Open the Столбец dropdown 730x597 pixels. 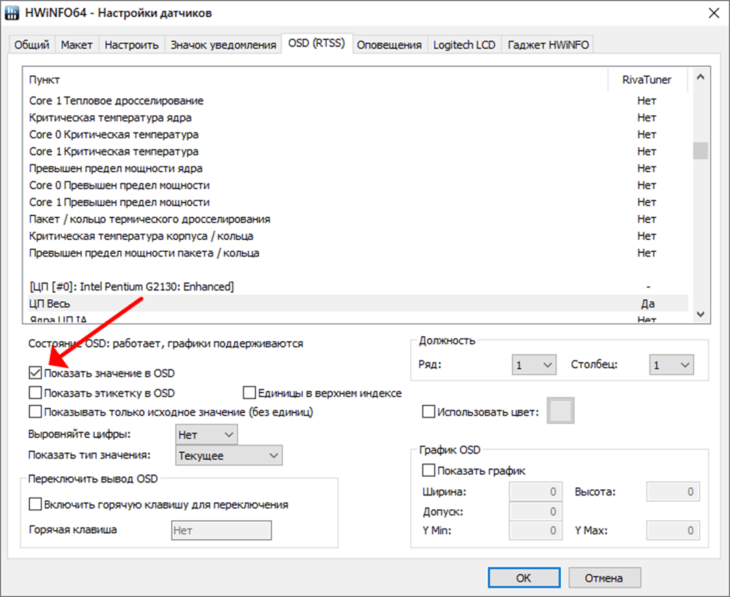671,365
